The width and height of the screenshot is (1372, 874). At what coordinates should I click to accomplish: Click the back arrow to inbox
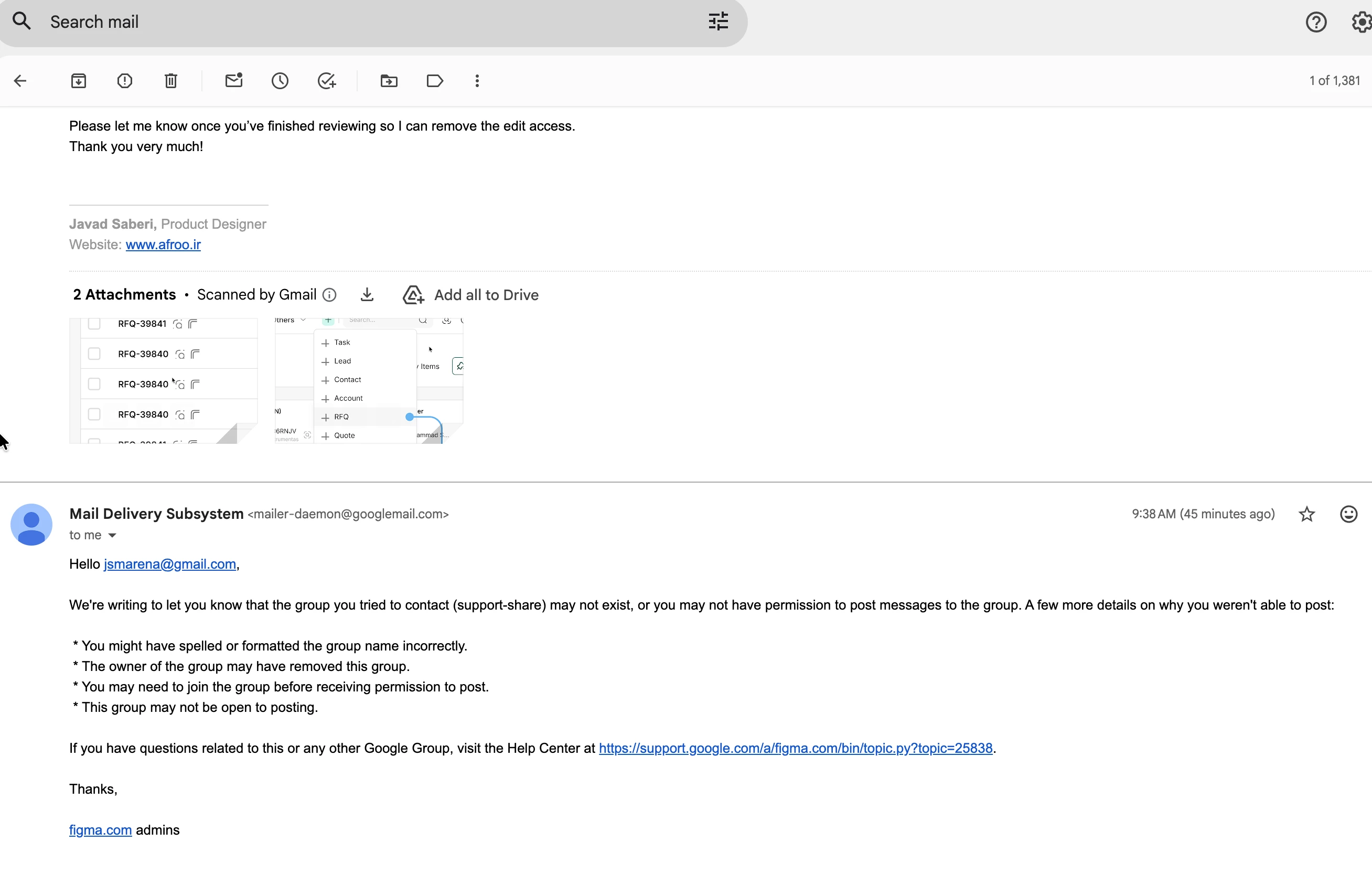pos(20,81)
